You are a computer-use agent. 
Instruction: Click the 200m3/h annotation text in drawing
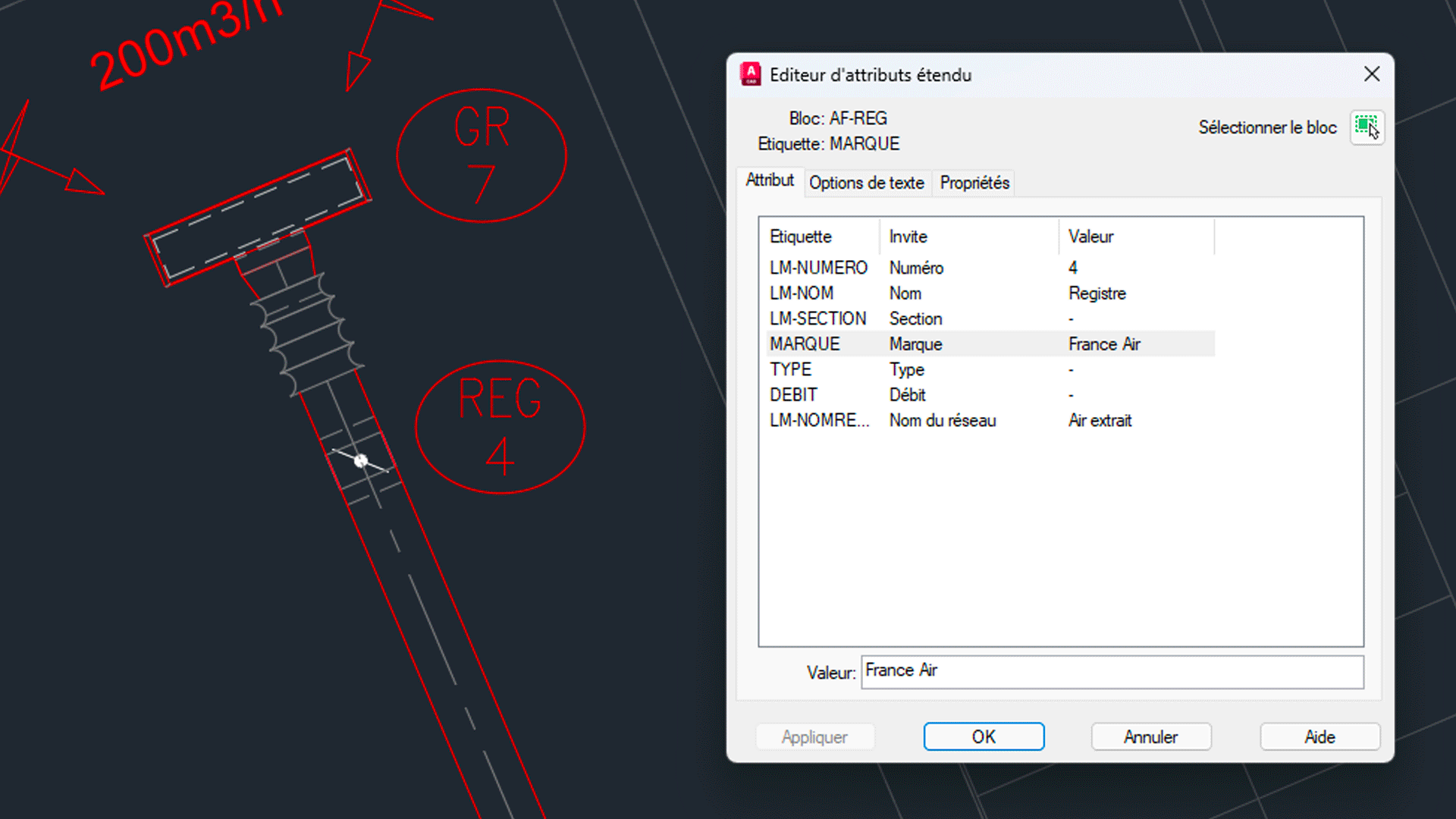[x=186, y=44]
